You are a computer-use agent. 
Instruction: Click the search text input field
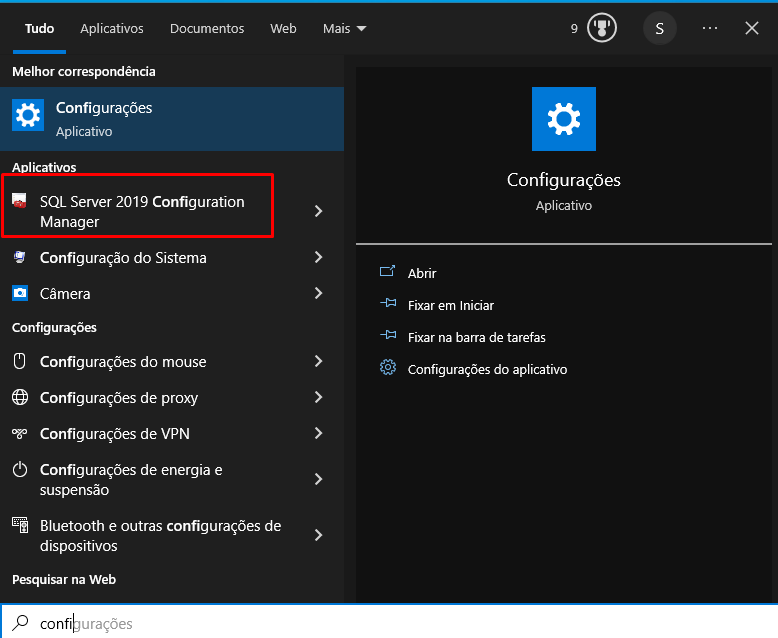click(x=400, y=623)
